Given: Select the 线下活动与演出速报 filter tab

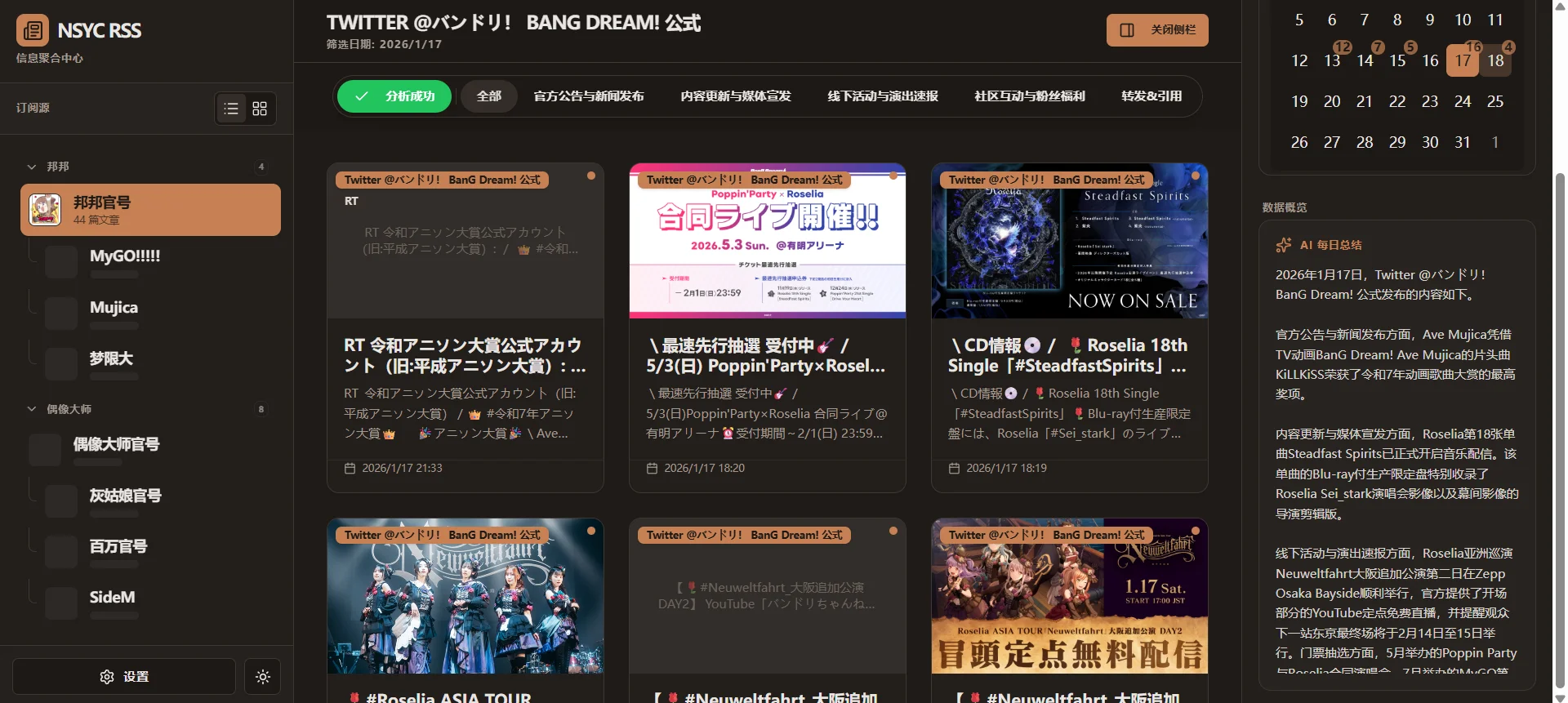Looking at the screenshot, I should [x=883, y=96].
